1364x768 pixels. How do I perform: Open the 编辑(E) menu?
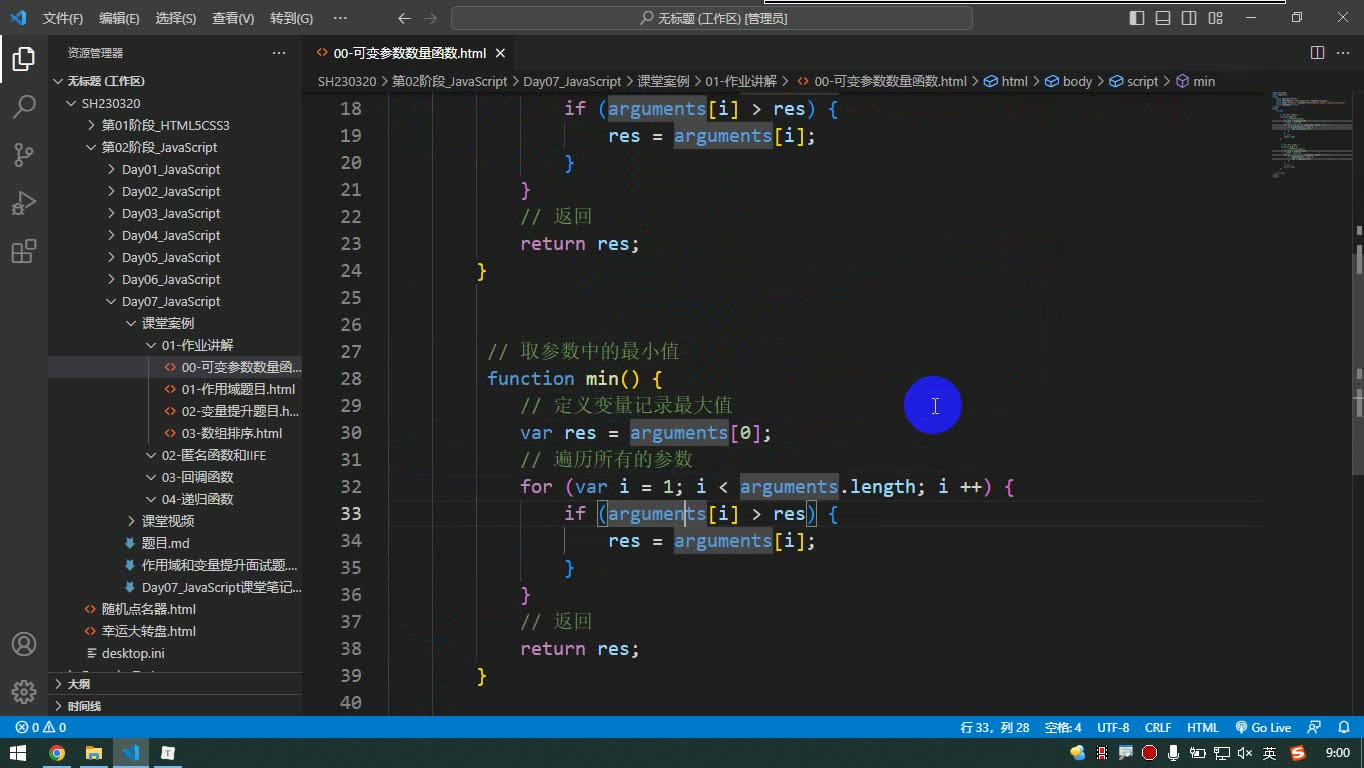[x=119, y=18]
